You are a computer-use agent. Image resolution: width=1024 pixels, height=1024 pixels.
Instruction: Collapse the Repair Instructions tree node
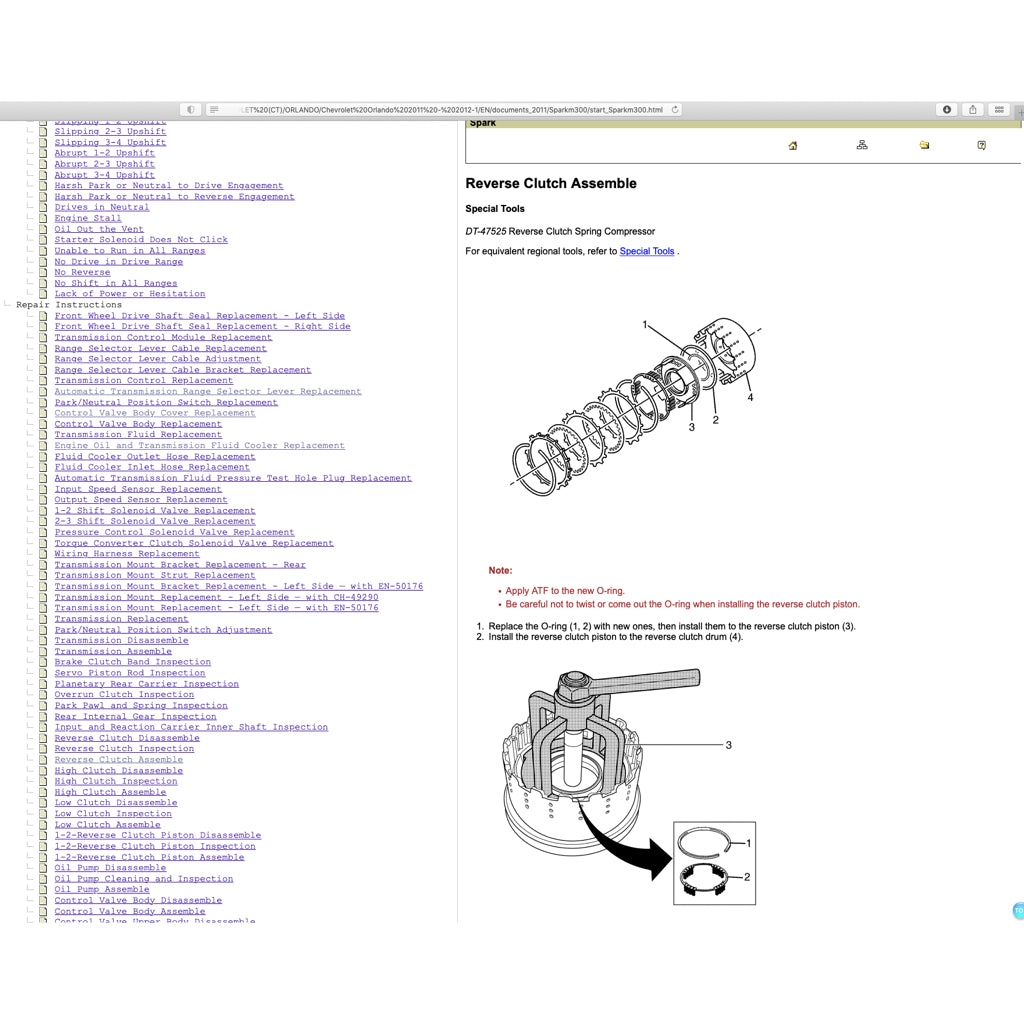[x=9, y=304]
